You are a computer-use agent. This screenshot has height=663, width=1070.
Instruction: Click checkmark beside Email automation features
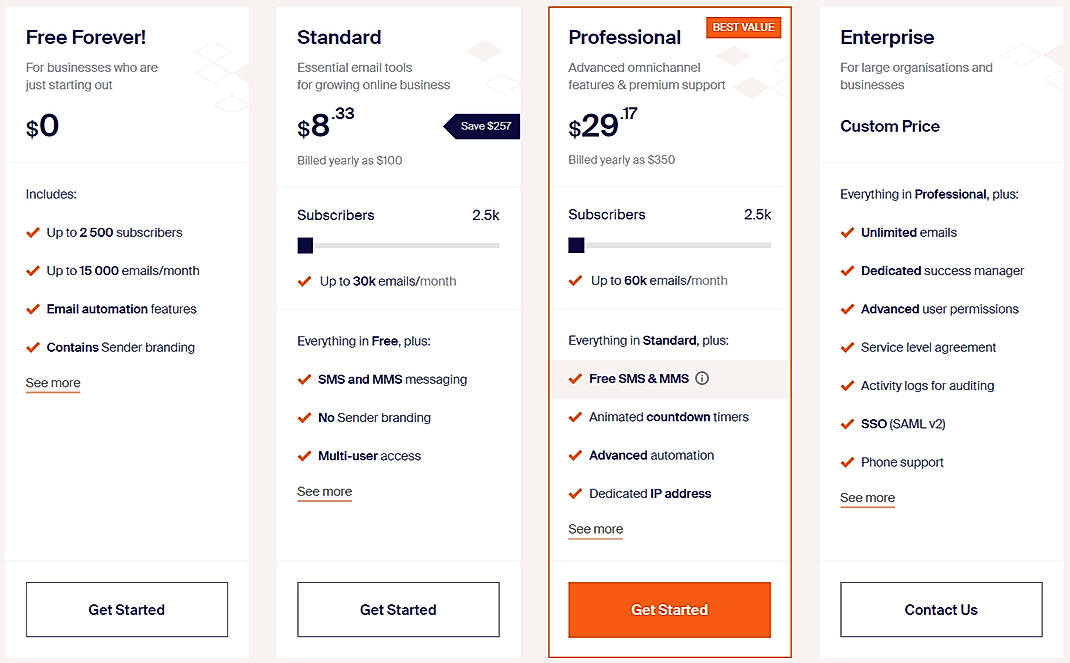click(x=33, y=309)
